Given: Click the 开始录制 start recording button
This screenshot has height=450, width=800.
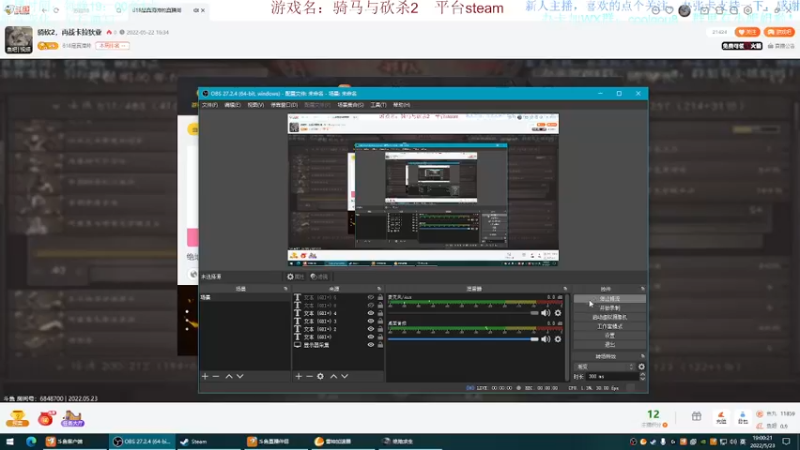Looking at the screenshot, I should coord(610,308).
